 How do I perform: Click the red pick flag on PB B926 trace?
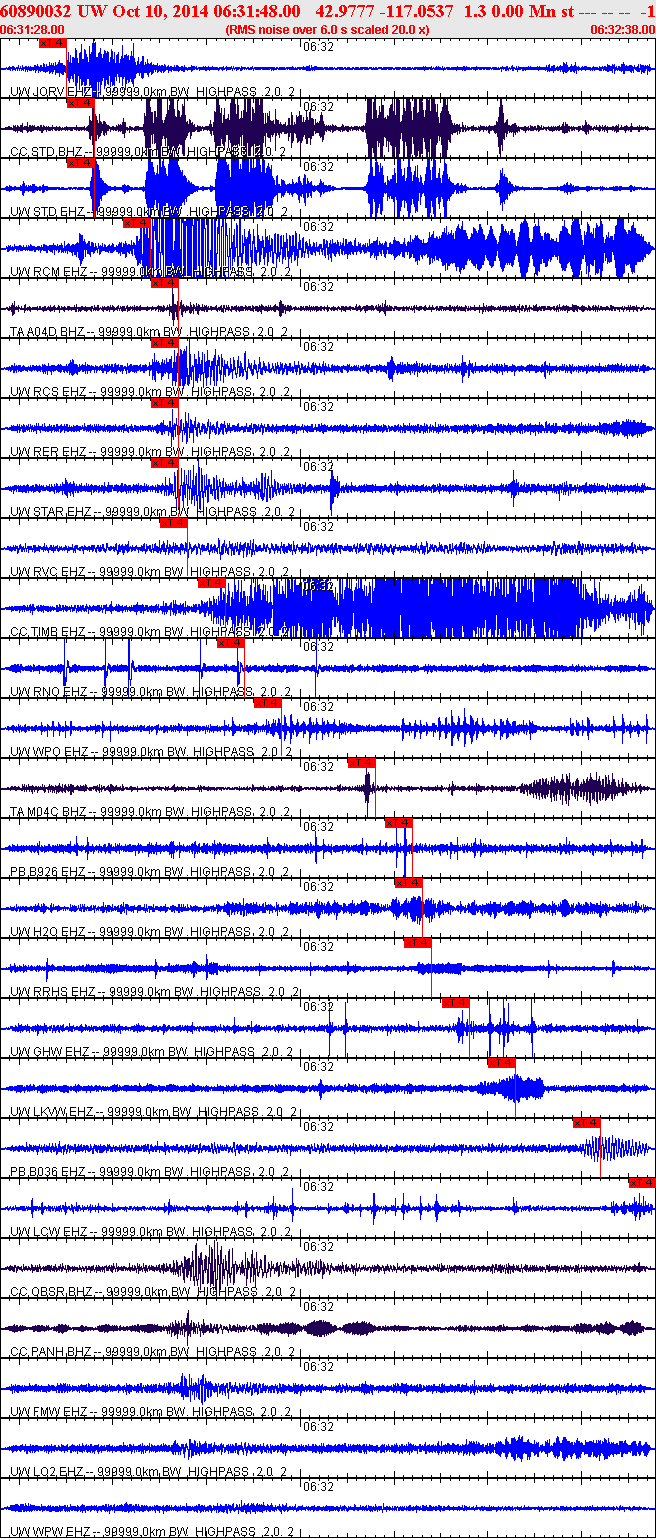point(398,823)
